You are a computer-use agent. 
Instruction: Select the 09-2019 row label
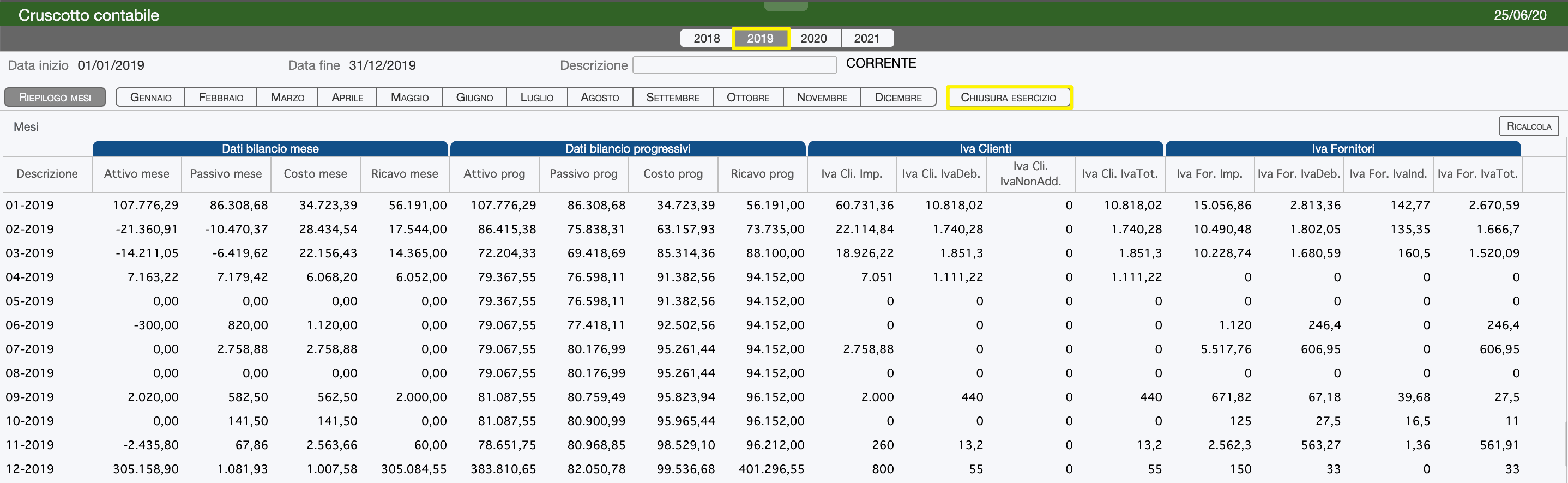point(30,397)
